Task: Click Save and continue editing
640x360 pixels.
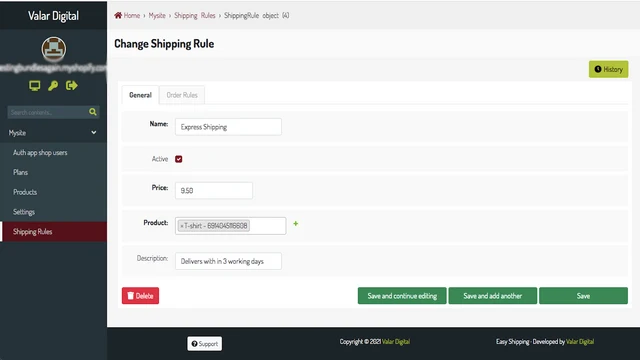Action: click(402, 296)
